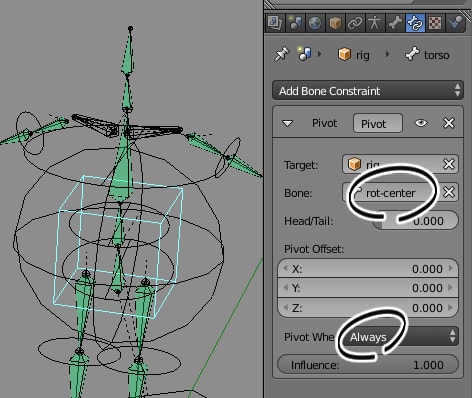Click the scene icon in the breadcrumb
The width and height of the screenshot is (472, 398).
pyautogui.click(x=304, y=54)
